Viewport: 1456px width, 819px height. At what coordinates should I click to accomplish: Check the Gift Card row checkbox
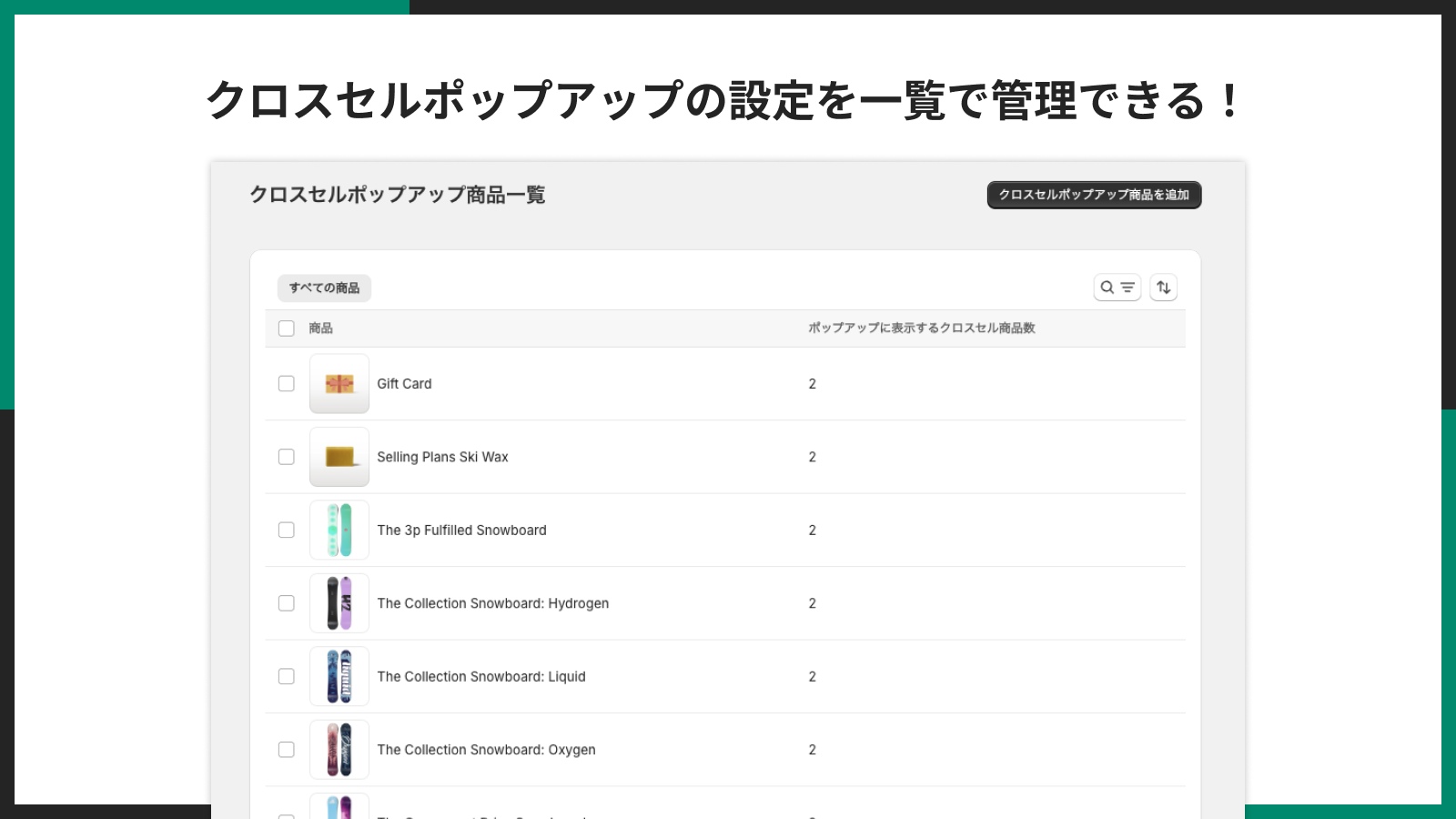[x=287, y=383]
